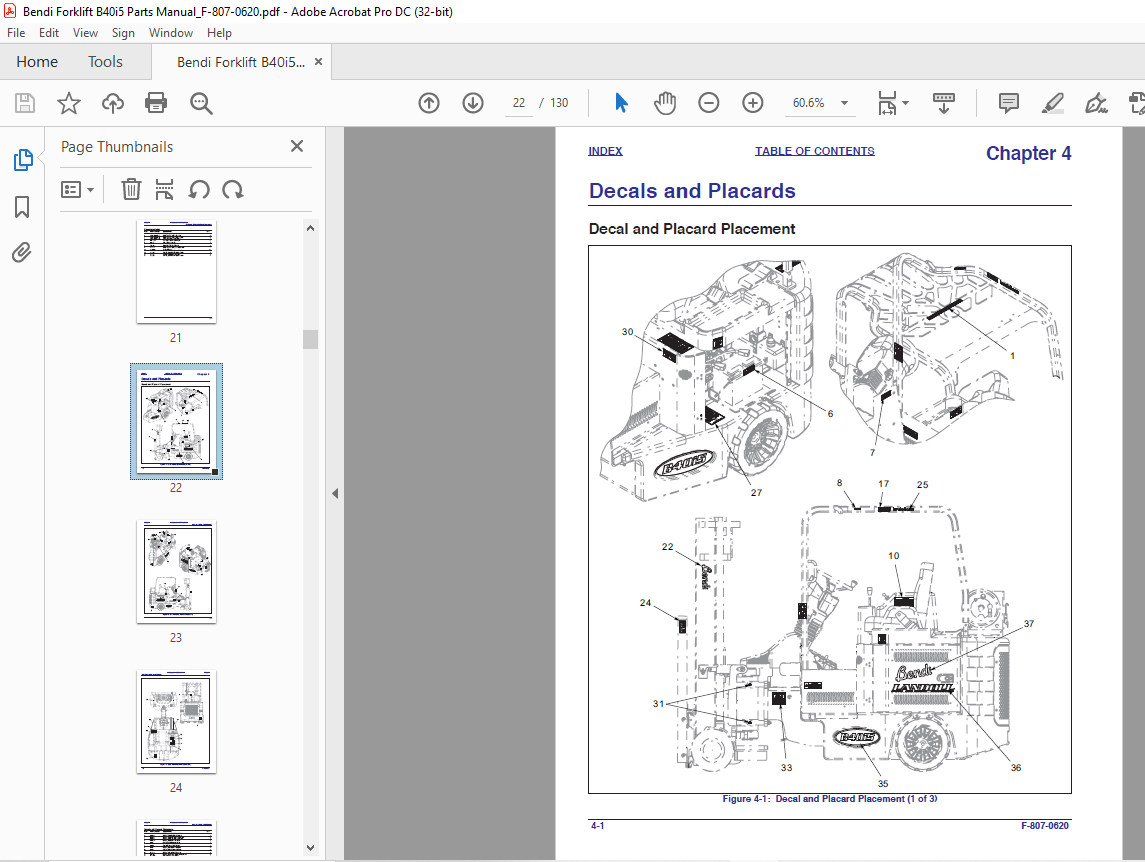The height and width of the screenshot is (862, 1145).
Task: Open thumbnails options dropdown menu
Action: 77,190
